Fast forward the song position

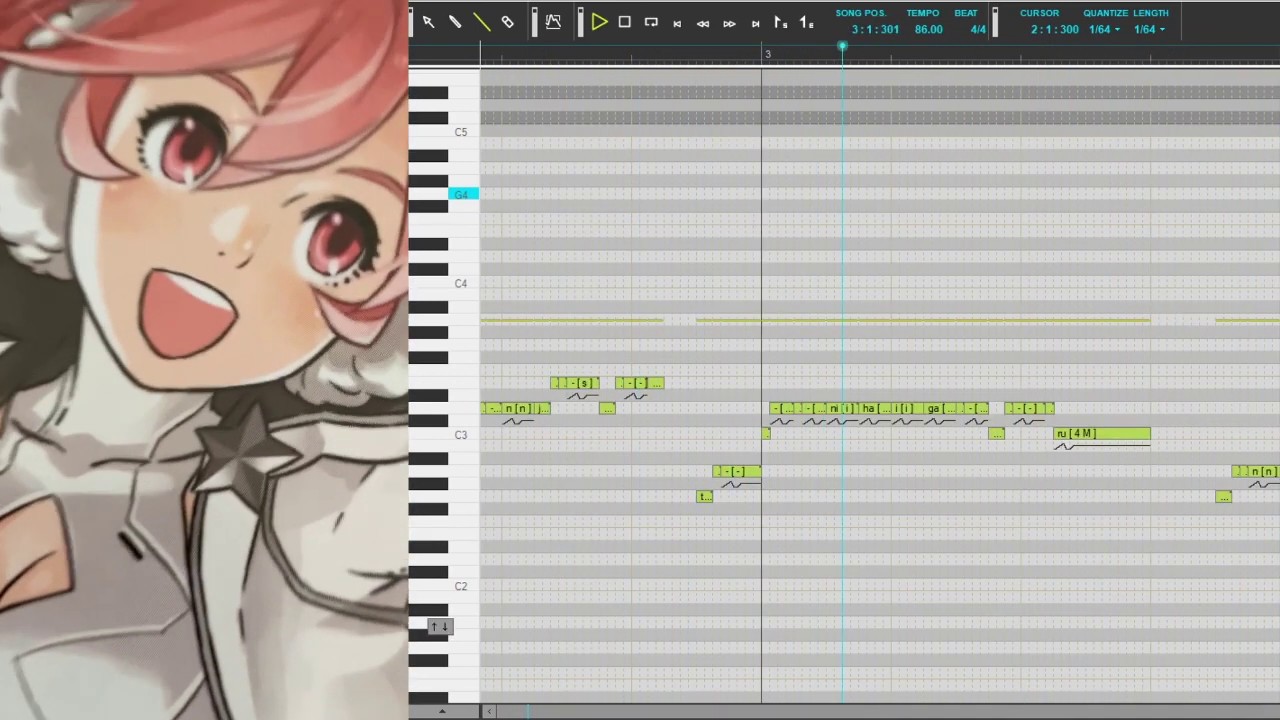coord(729,23)
